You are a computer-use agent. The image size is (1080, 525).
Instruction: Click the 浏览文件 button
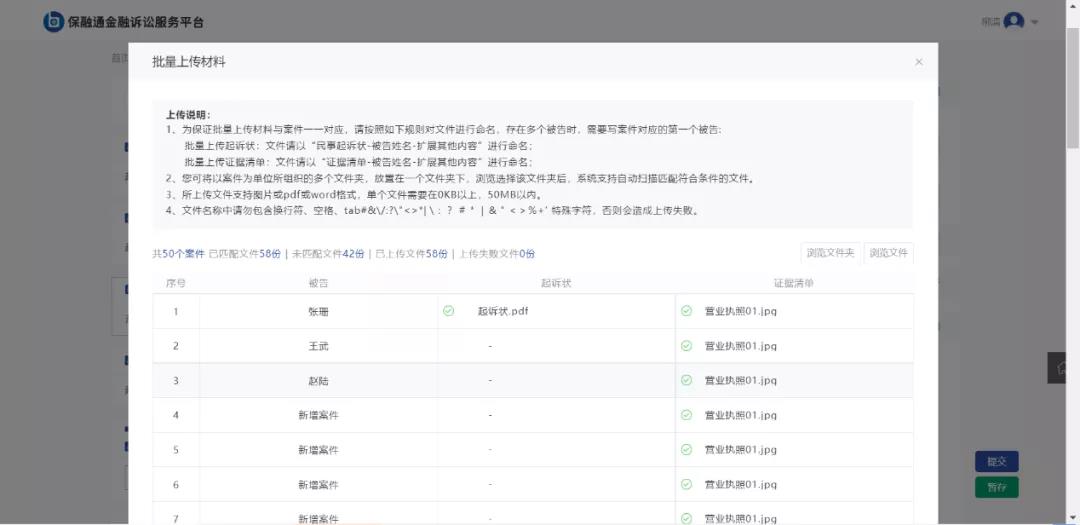coord(889,253)
